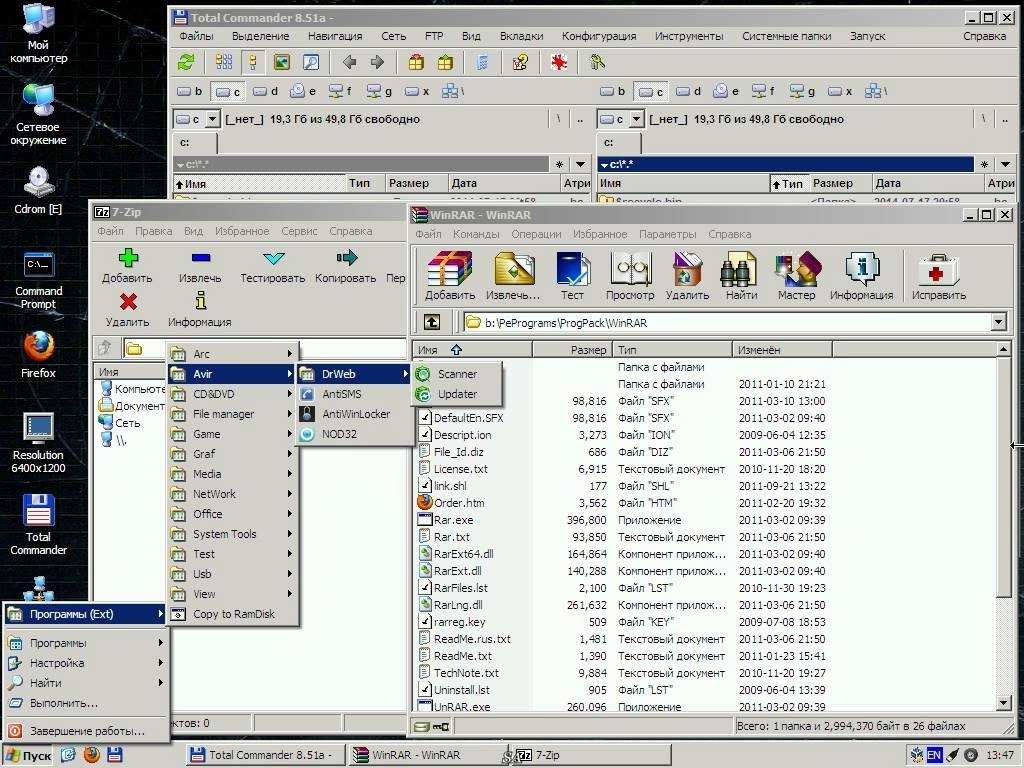
Task: Open WinRAR address path dropdown
Action: click(999, 322)
